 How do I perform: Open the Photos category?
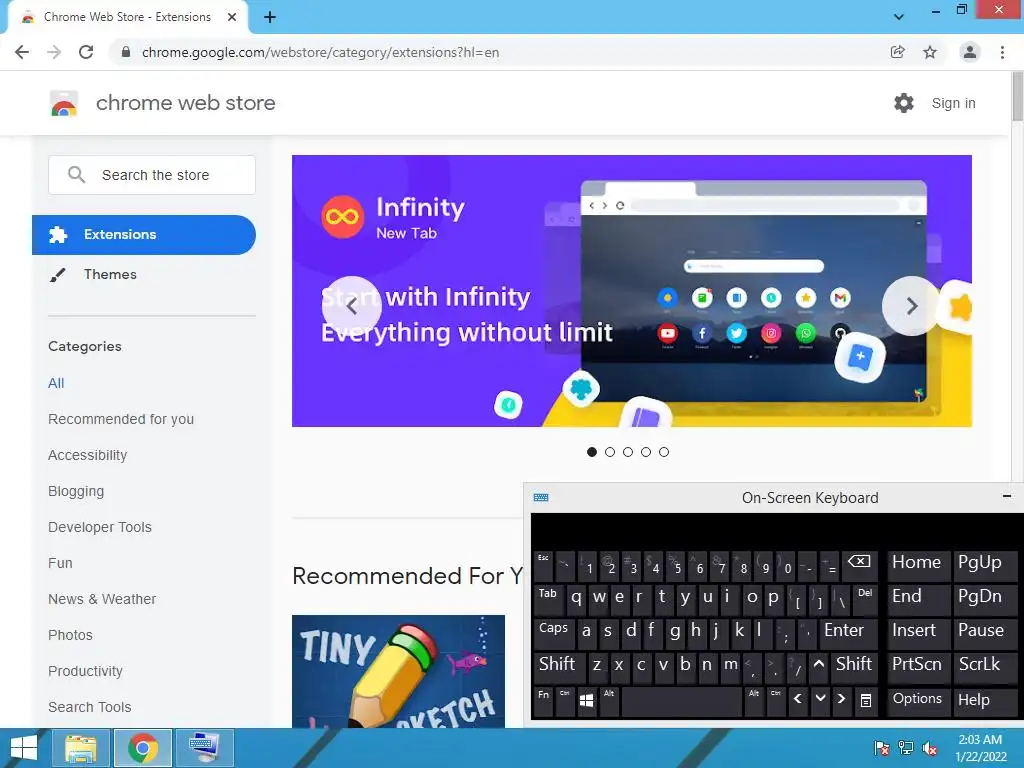pyautogui.click(x=71, y=635)
